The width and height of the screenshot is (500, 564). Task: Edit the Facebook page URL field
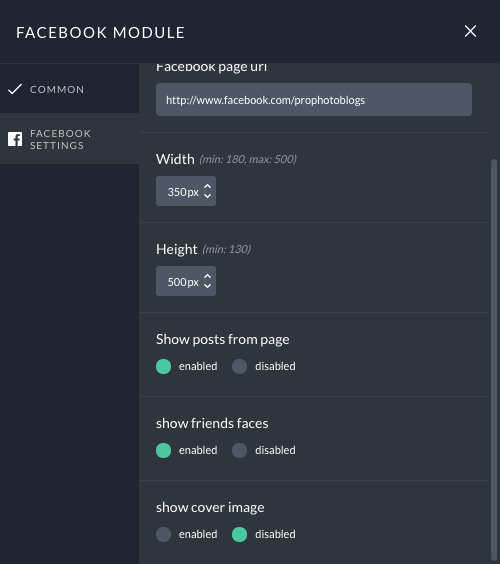[x=314, y=100]
